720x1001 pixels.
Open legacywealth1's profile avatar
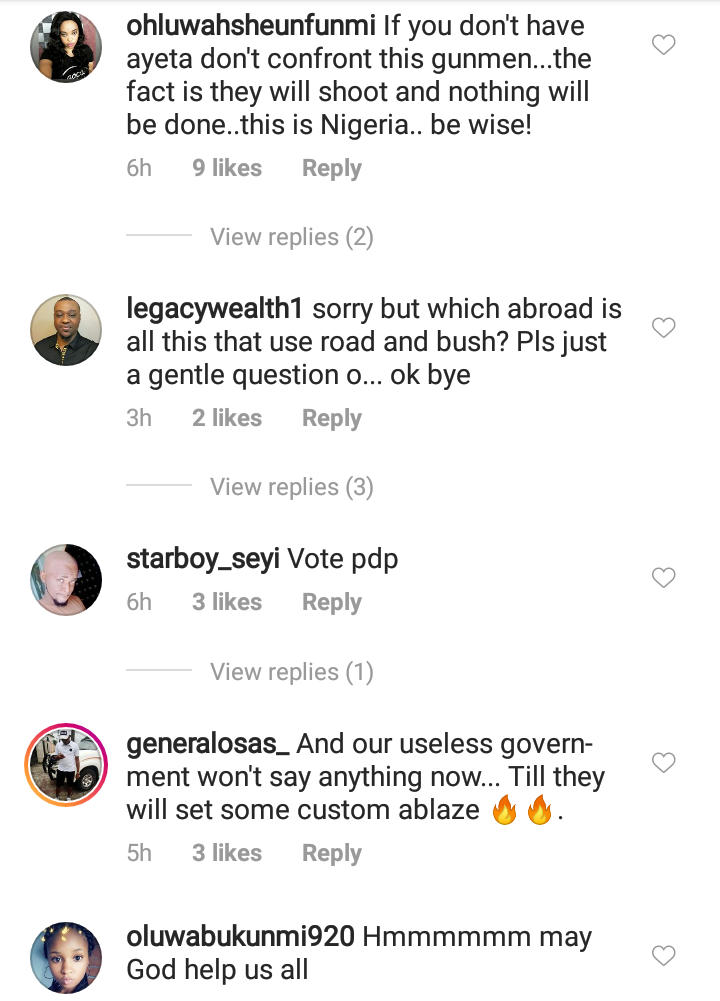point(65,331)
